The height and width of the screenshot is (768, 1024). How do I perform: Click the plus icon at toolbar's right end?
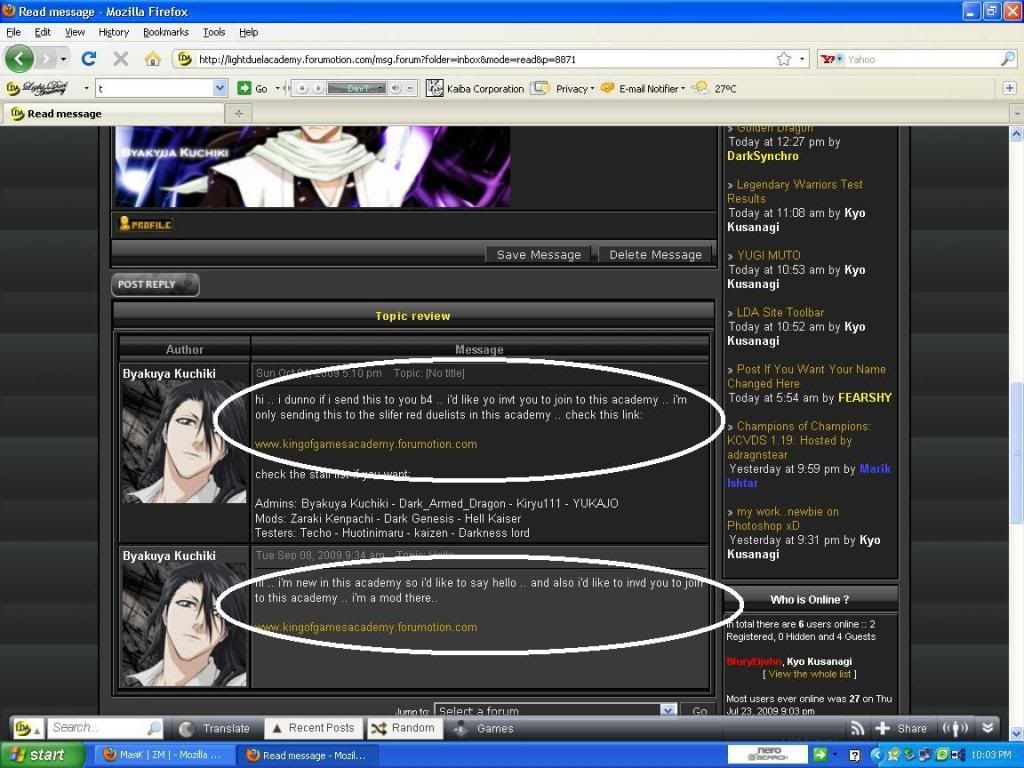click(1009, 88)
